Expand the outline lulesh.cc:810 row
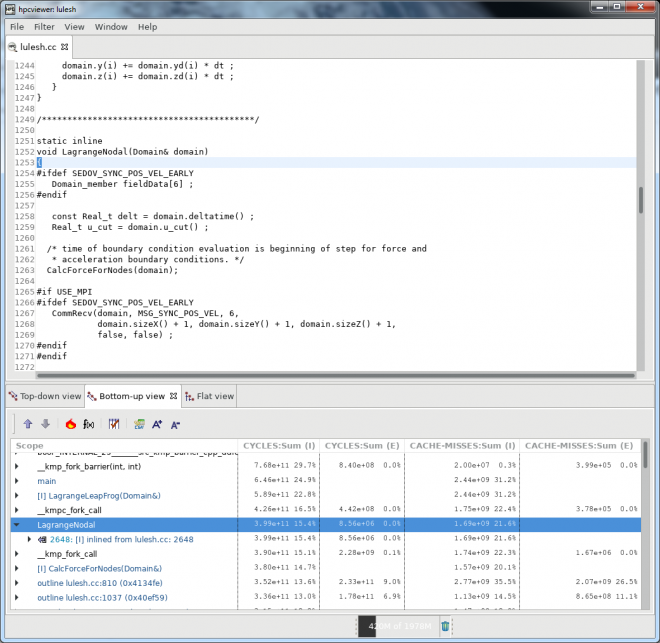 16,583
